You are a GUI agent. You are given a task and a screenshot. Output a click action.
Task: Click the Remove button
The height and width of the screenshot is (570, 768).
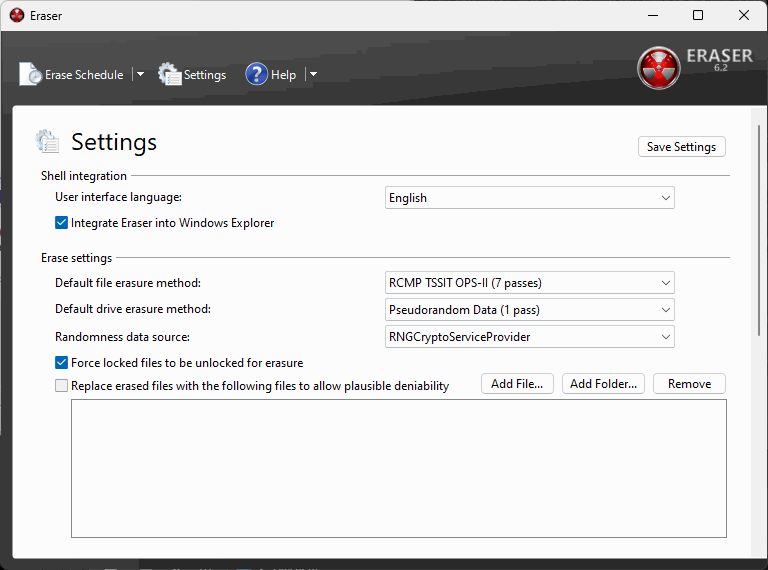point(689,384)
